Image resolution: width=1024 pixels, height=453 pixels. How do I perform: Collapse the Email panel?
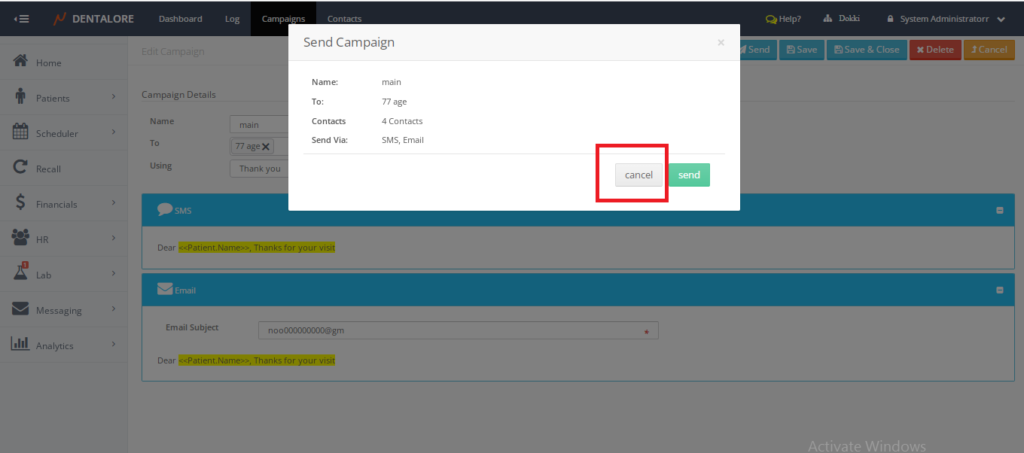click(x=999, y=290)
